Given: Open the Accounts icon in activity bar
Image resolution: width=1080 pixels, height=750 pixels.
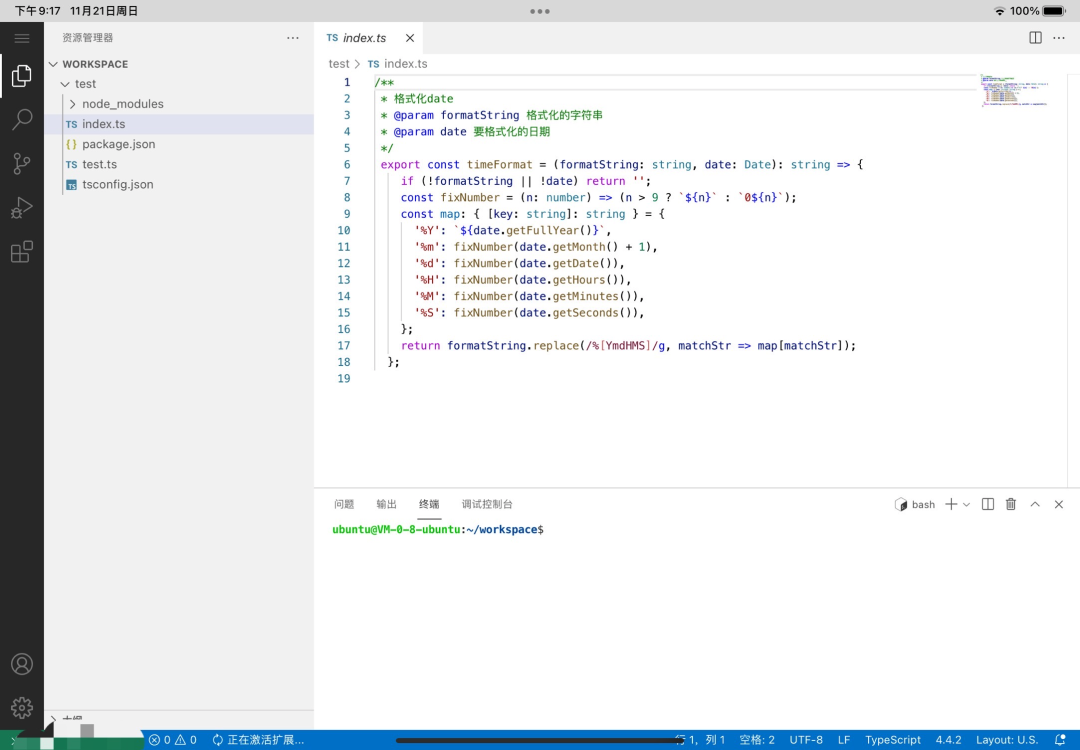Looking at the screenshot, I should [21, 664].
